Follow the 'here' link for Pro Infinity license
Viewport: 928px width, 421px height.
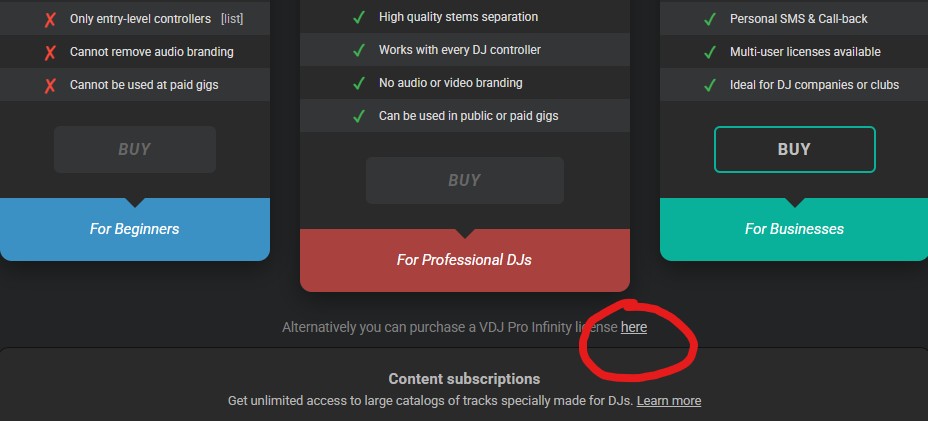pos(633,327)
